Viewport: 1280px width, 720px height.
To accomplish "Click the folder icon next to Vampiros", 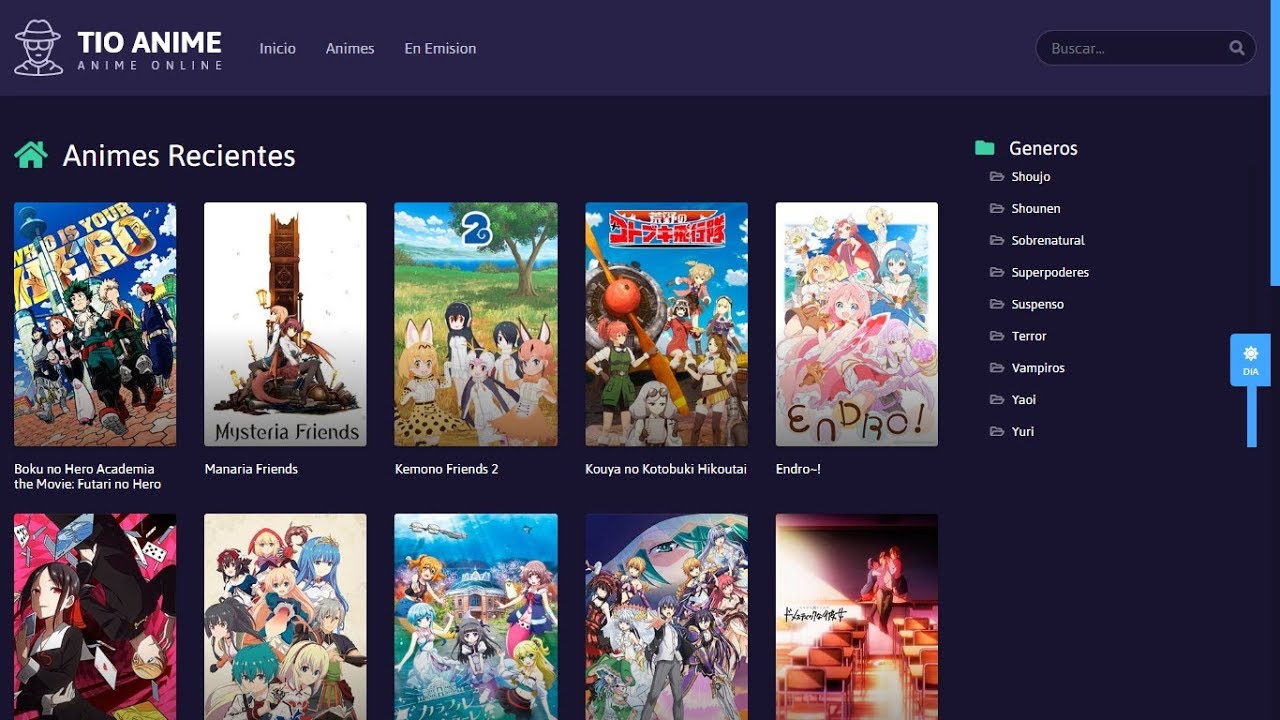I will [x=997, y=368].
